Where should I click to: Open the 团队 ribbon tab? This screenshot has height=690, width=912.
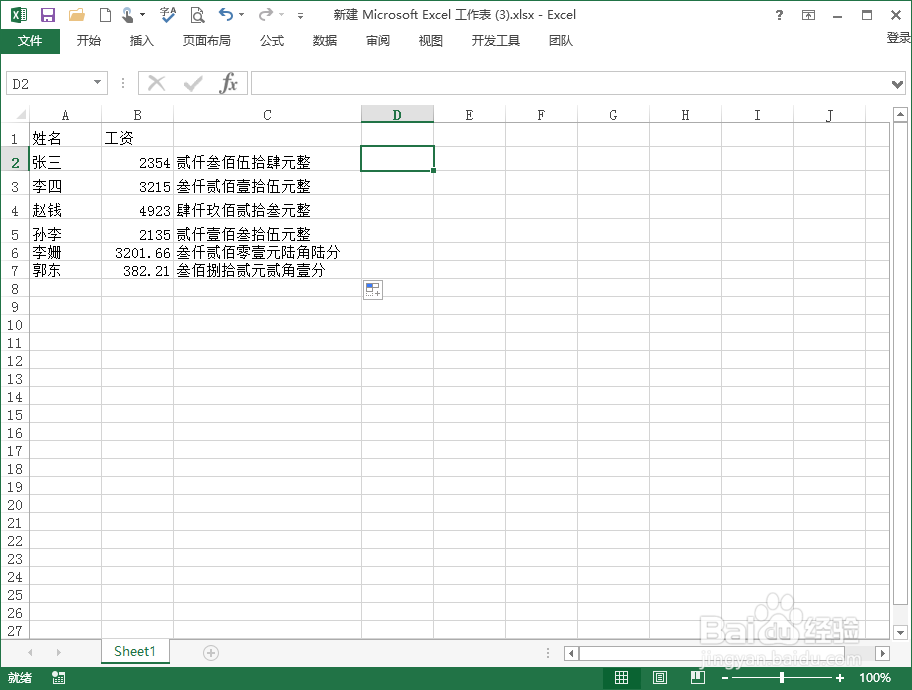[561, 40]
